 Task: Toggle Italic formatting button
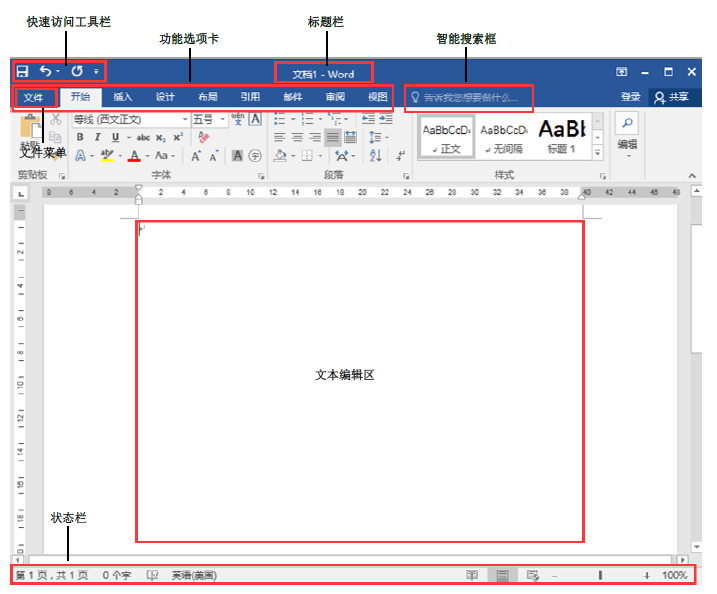pyautogui.click(x=97, y=137)
